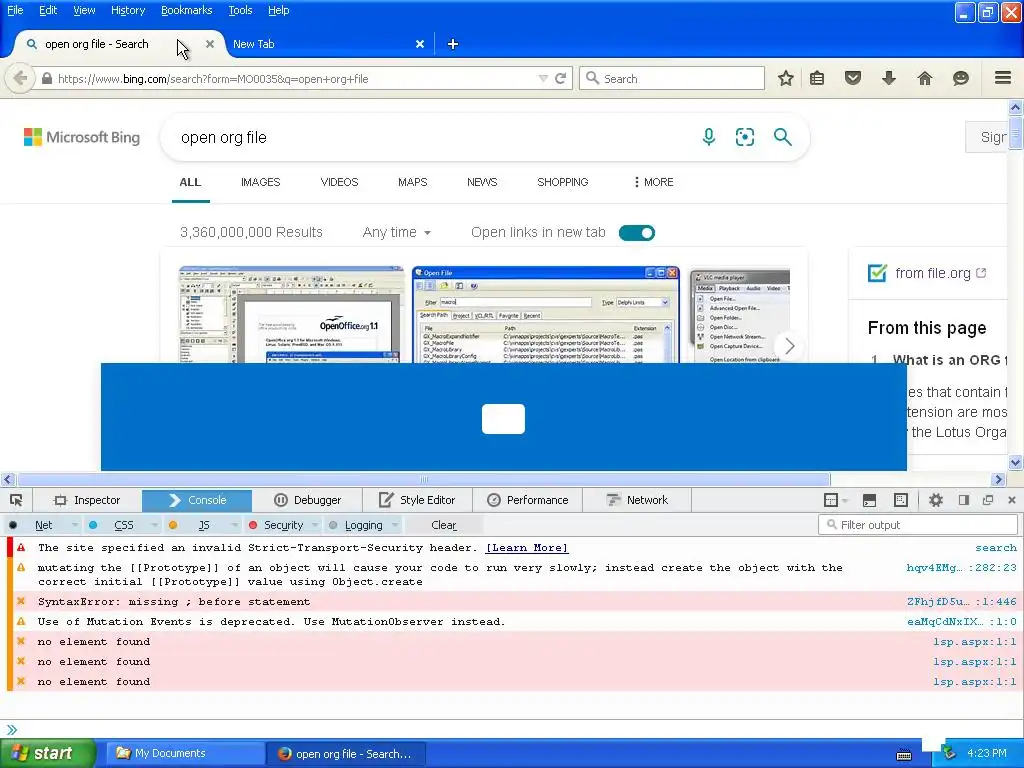Dock devtools to side of window
The height and width of the screenshot is (768, 1024).
[963, 500]
